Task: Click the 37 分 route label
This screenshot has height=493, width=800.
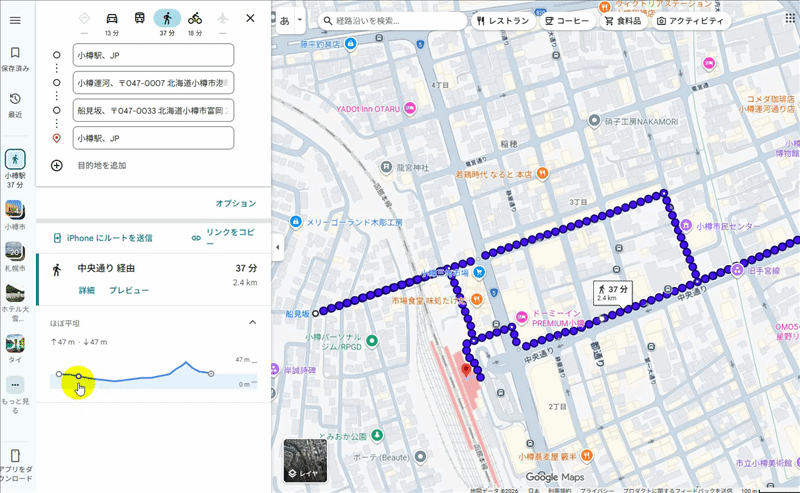Action: (613, 293)
